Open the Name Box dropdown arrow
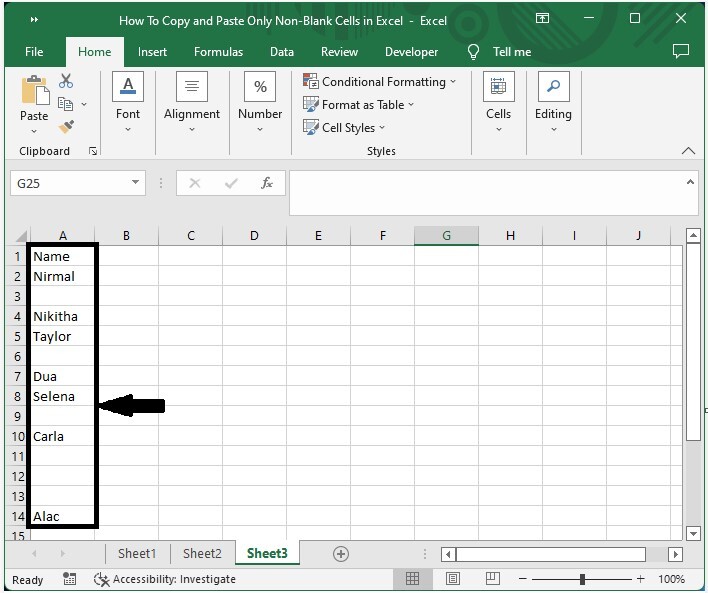708x593 pixels. (136, 183)
